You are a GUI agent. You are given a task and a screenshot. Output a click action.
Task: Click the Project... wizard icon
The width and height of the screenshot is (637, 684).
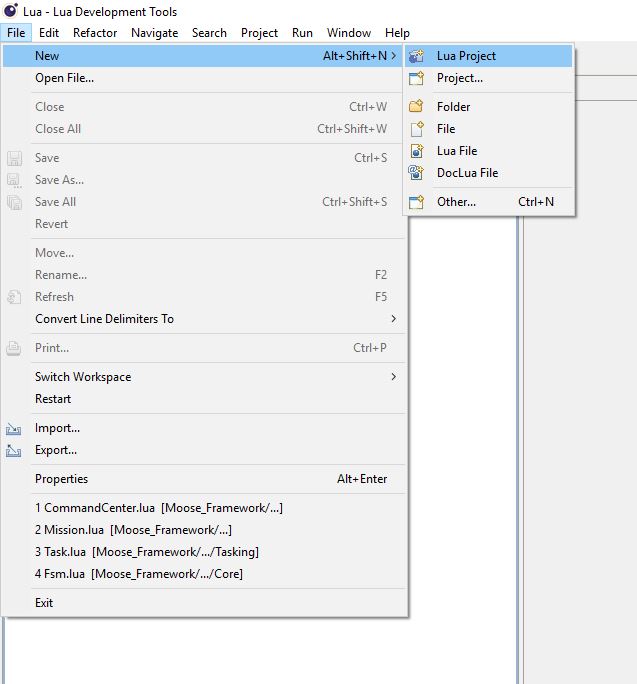[x=417, y=78]
